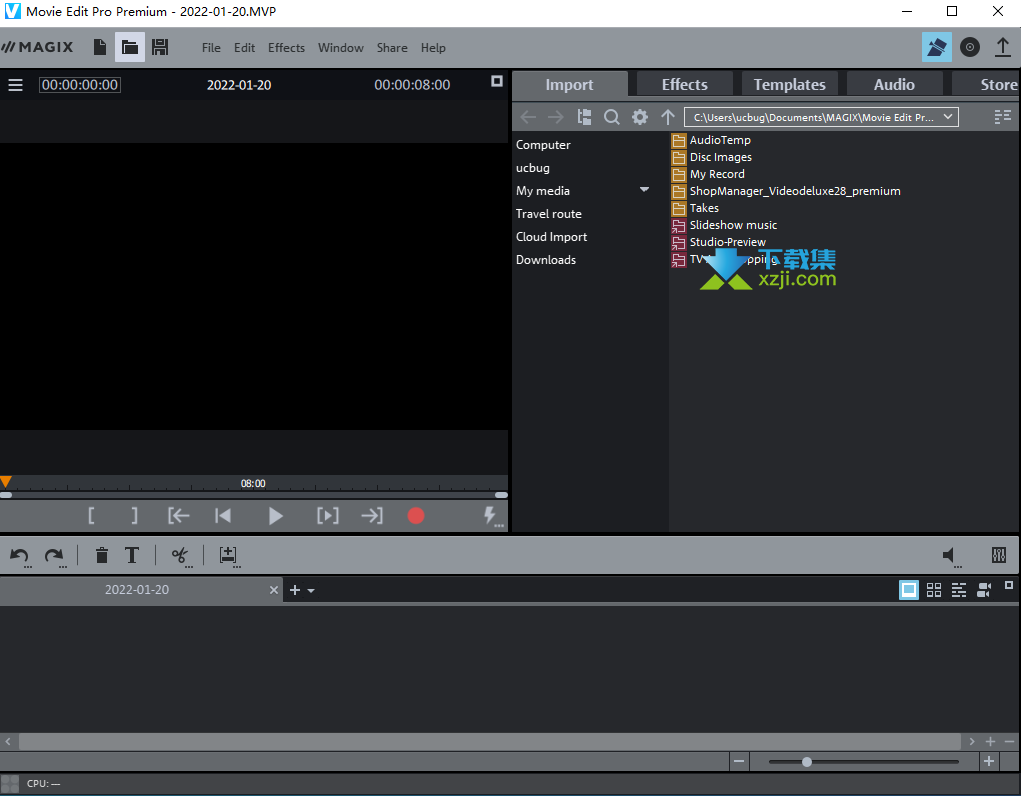Open the Window menu
The image size is (1021, 796).
(341, 48)
